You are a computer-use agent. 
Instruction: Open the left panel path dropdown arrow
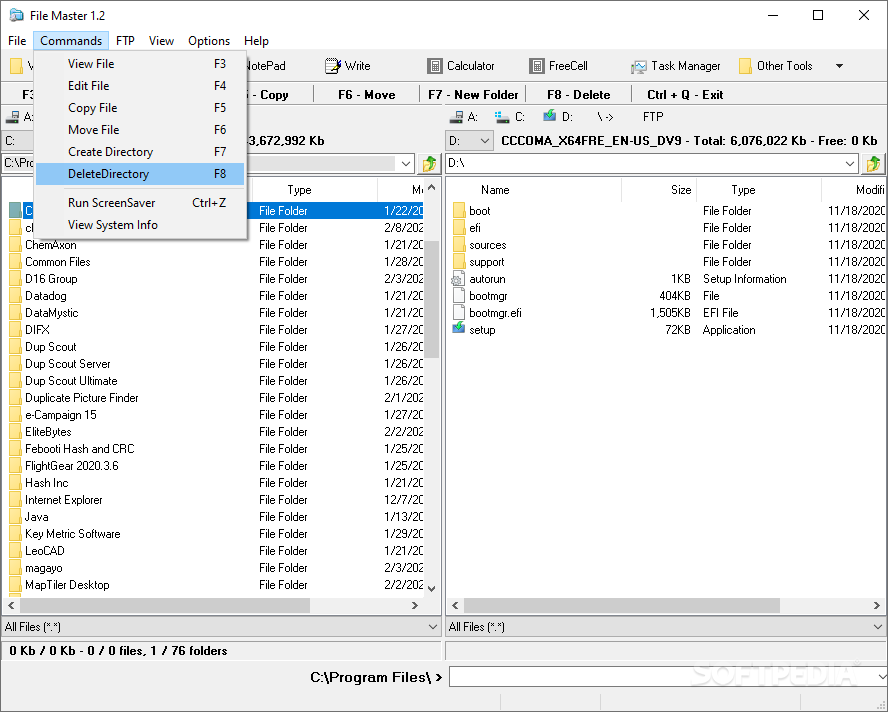point(405,164)
